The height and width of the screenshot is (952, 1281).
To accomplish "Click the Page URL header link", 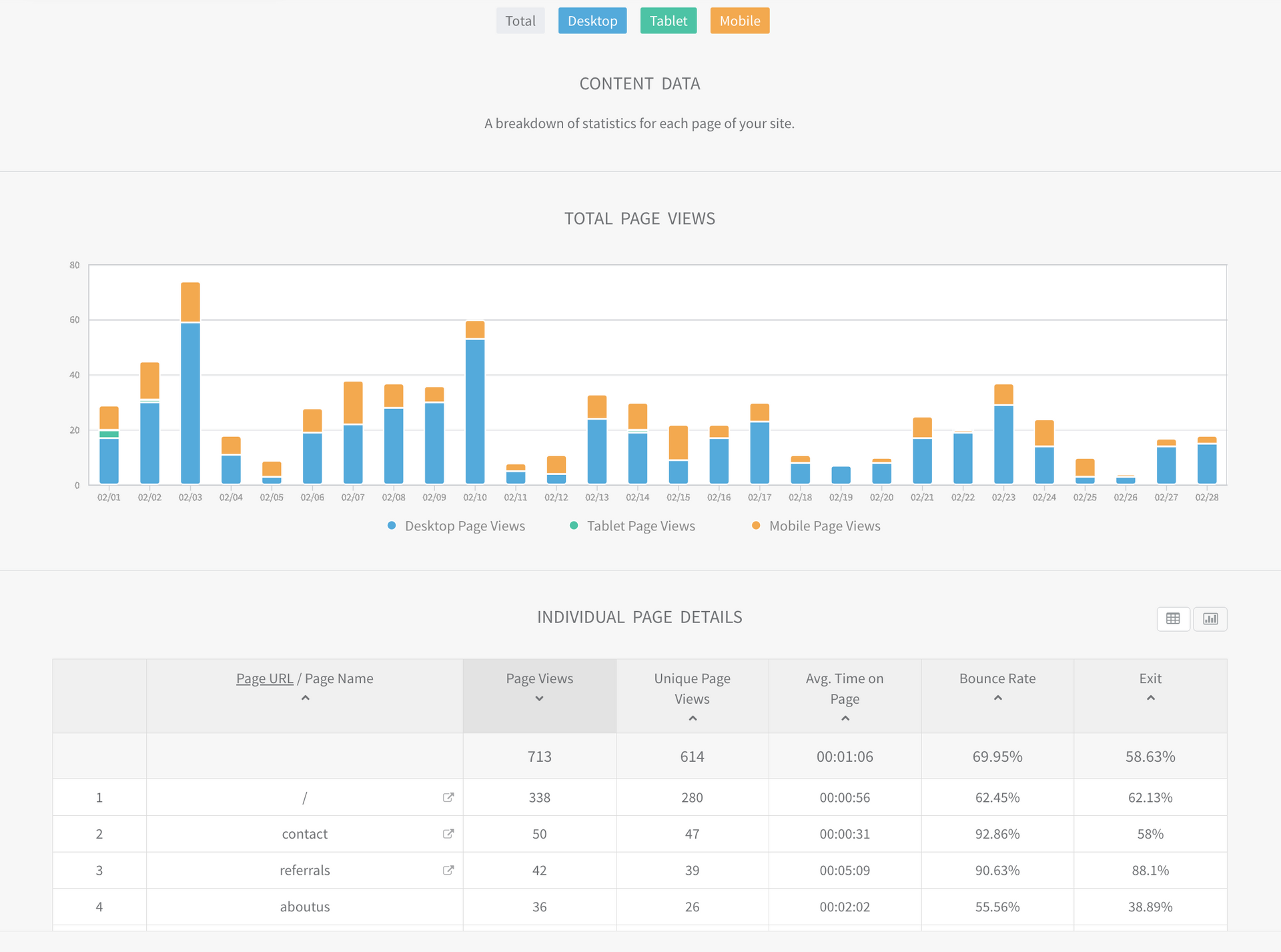I will tap(264, 678).
